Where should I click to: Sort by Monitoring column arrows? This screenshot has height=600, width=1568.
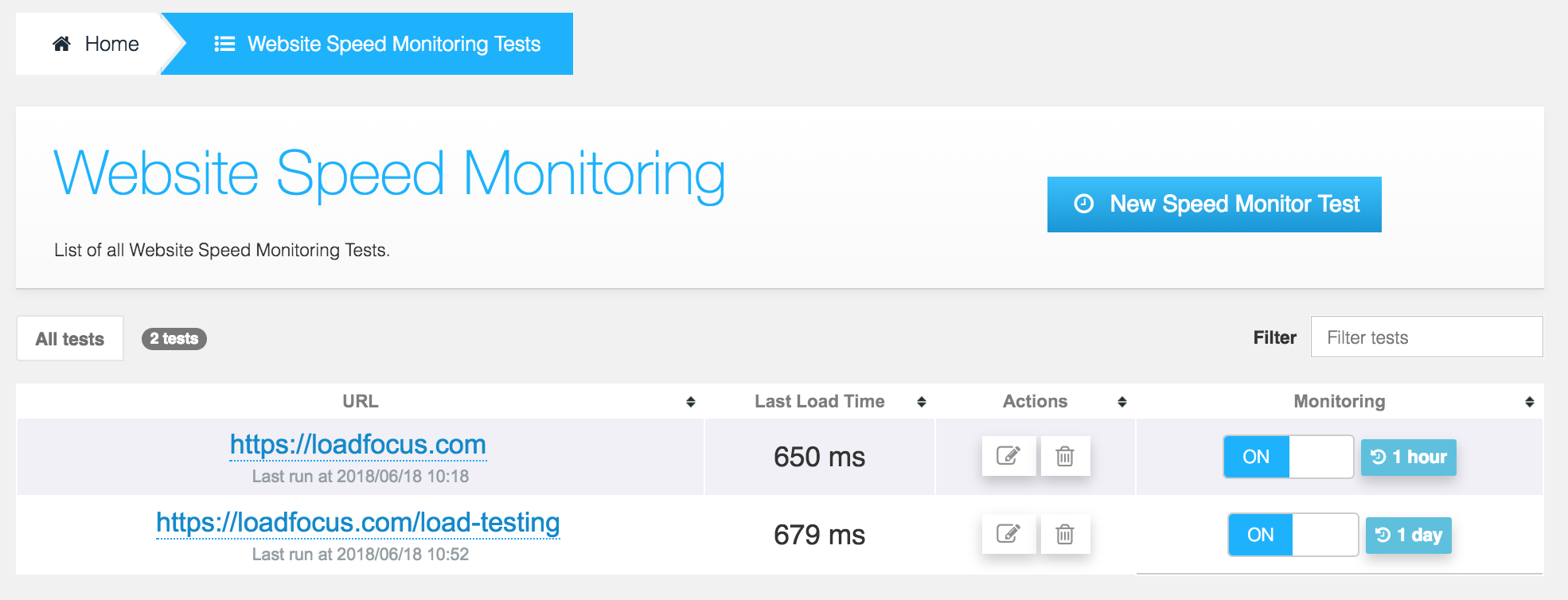(x=1530, y=402)
